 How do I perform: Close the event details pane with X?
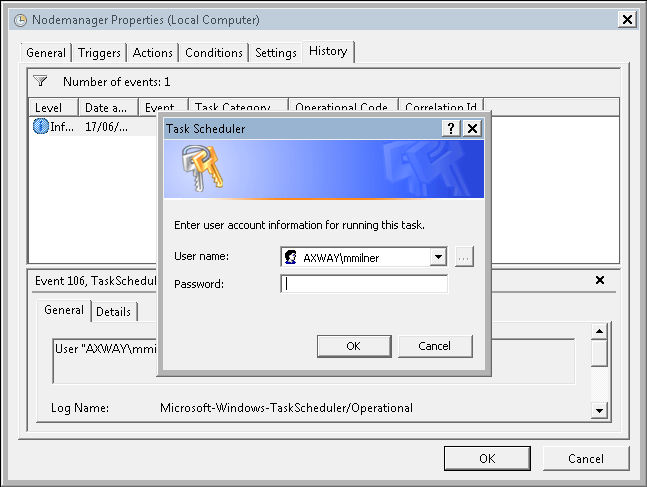(600, 280)
